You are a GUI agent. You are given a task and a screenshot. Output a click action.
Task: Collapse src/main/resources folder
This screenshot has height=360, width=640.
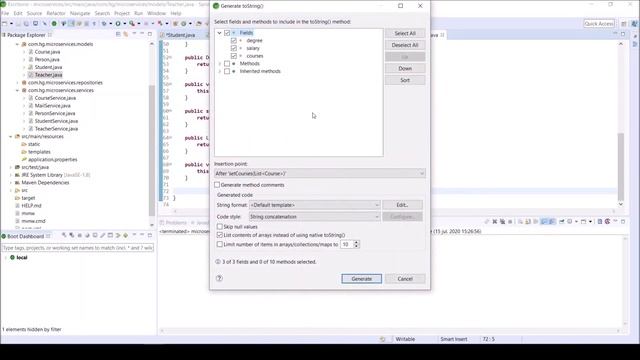[11, 137]
